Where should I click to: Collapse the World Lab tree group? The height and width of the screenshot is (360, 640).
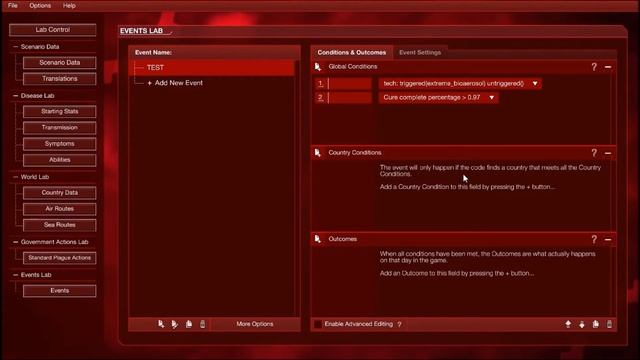16,177
